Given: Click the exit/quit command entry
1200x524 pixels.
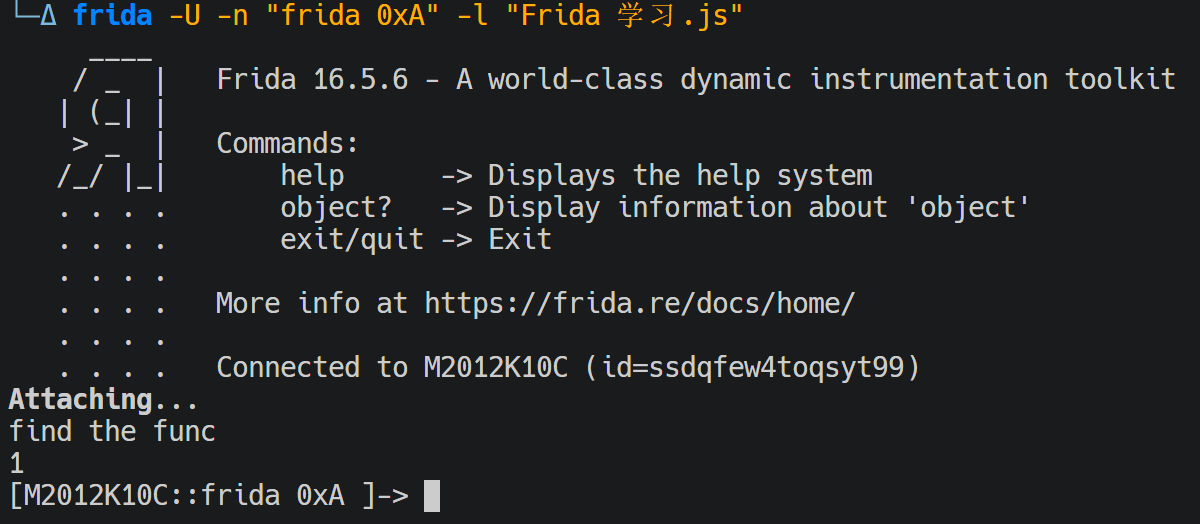Looking at the screenshot, I should pyautogui.click(x=352, y=240).
